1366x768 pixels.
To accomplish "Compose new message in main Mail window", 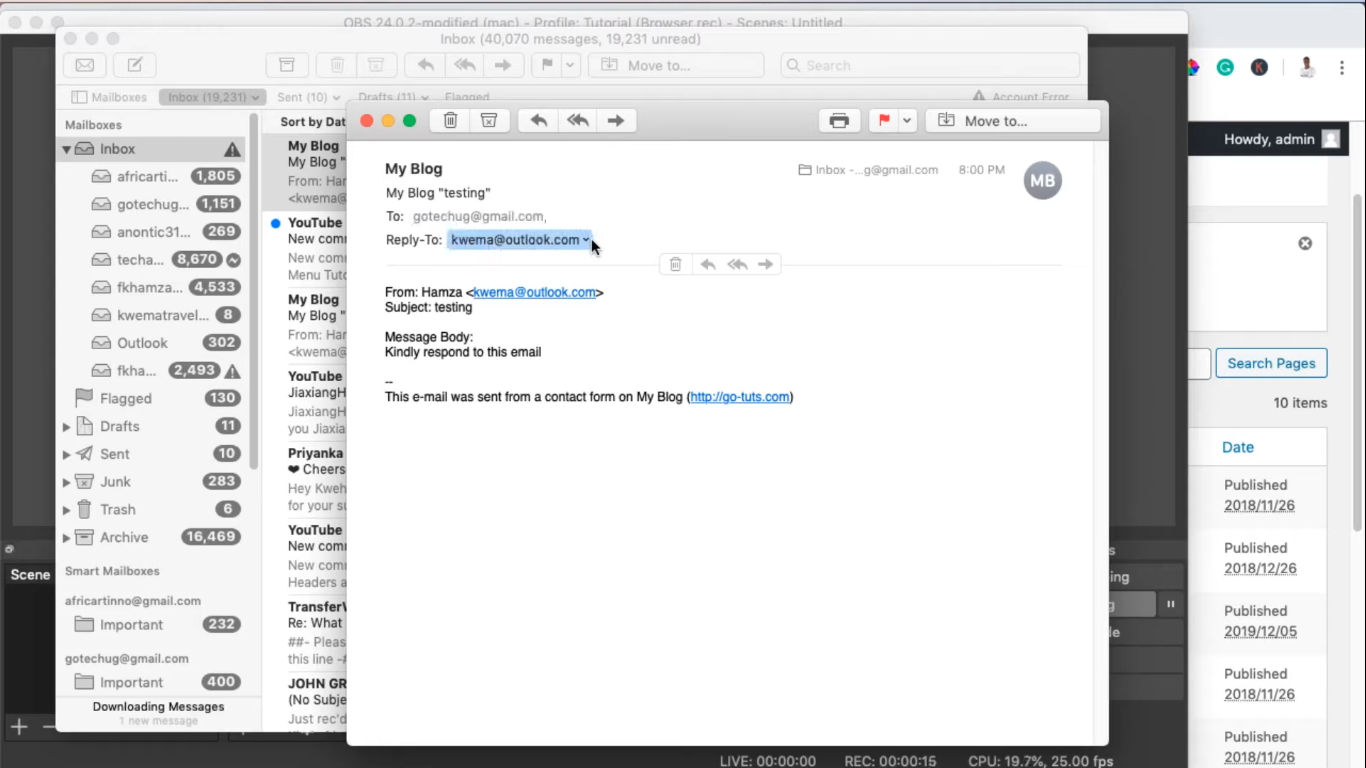I will [x=135, y=65].
